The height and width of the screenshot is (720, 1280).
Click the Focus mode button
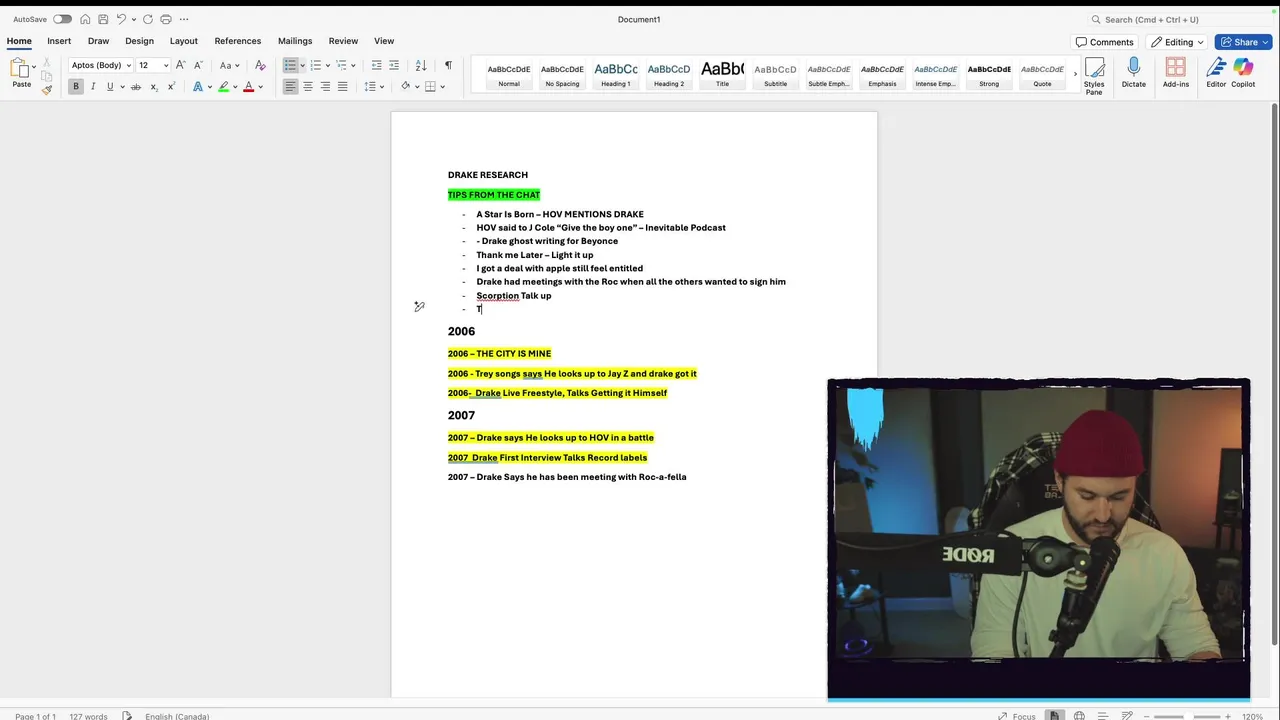(1017, 716)
